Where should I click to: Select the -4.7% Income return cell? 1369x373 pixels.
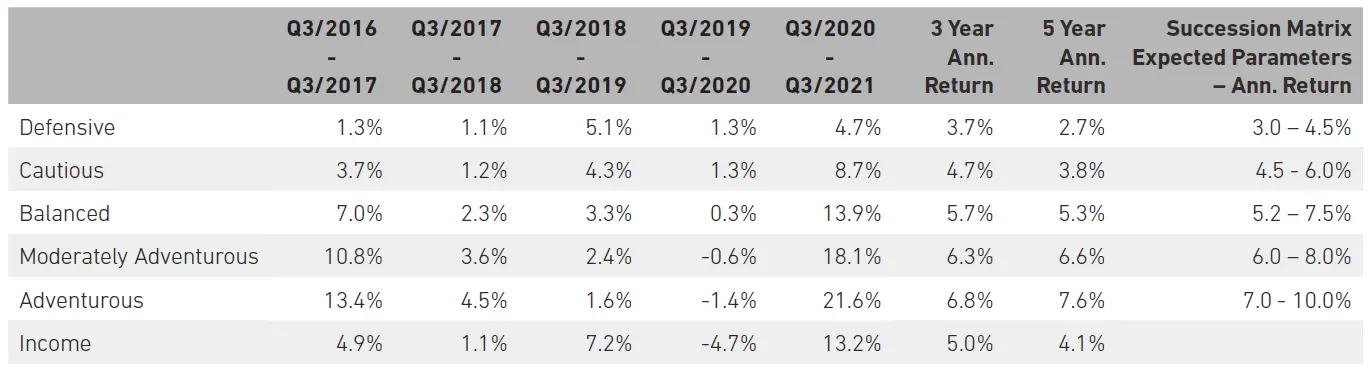(x=729, y=343)
